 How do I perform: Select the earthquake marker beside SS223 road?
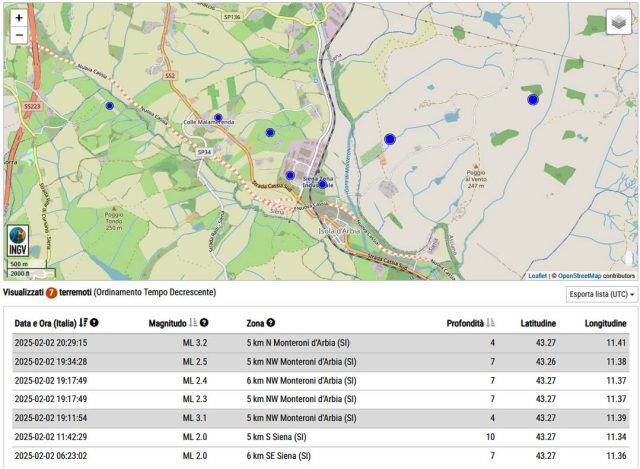109,106
